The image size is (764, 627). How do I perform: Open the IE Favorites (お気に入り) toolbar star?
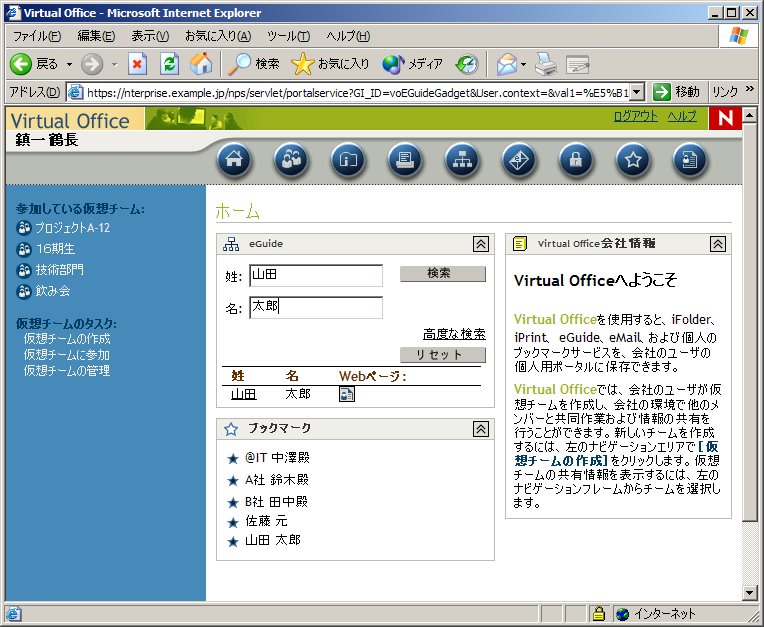[330, 64]
